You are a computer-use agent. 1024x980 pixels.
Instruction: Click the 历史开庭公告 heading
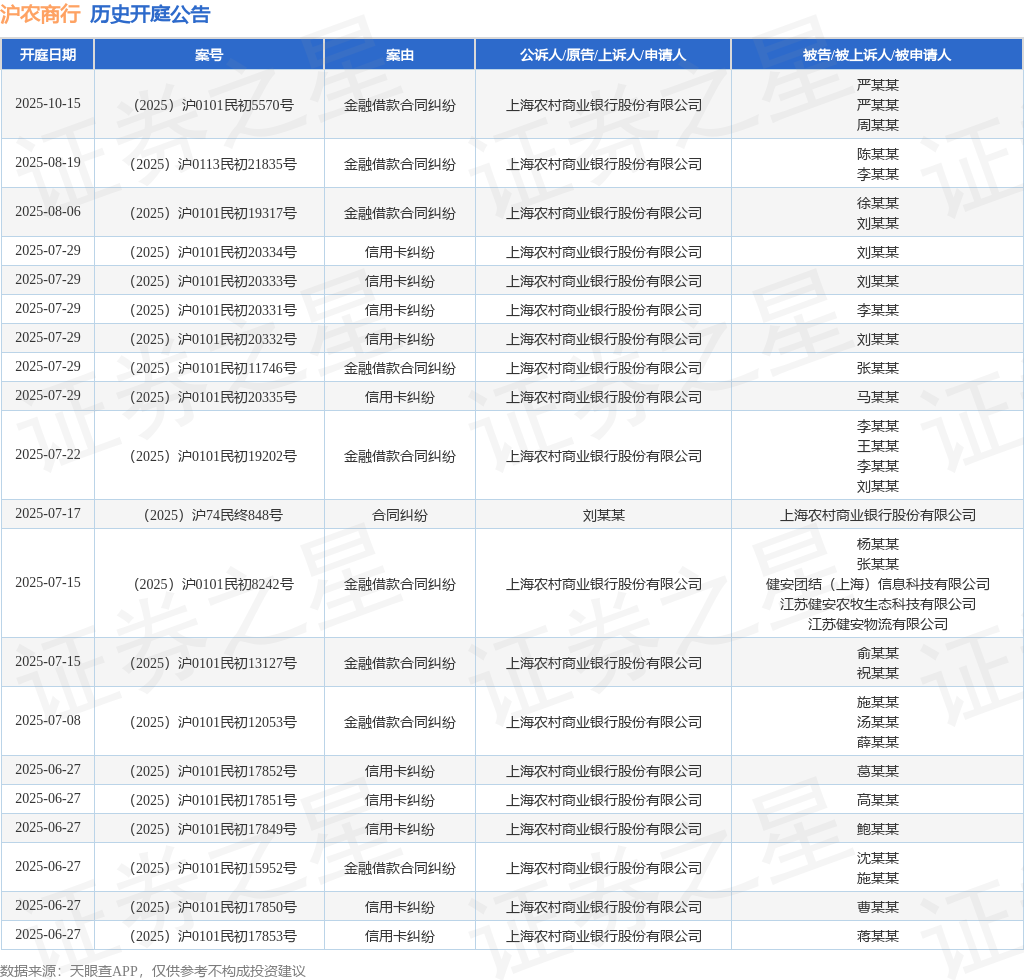(x=150, y=14)
